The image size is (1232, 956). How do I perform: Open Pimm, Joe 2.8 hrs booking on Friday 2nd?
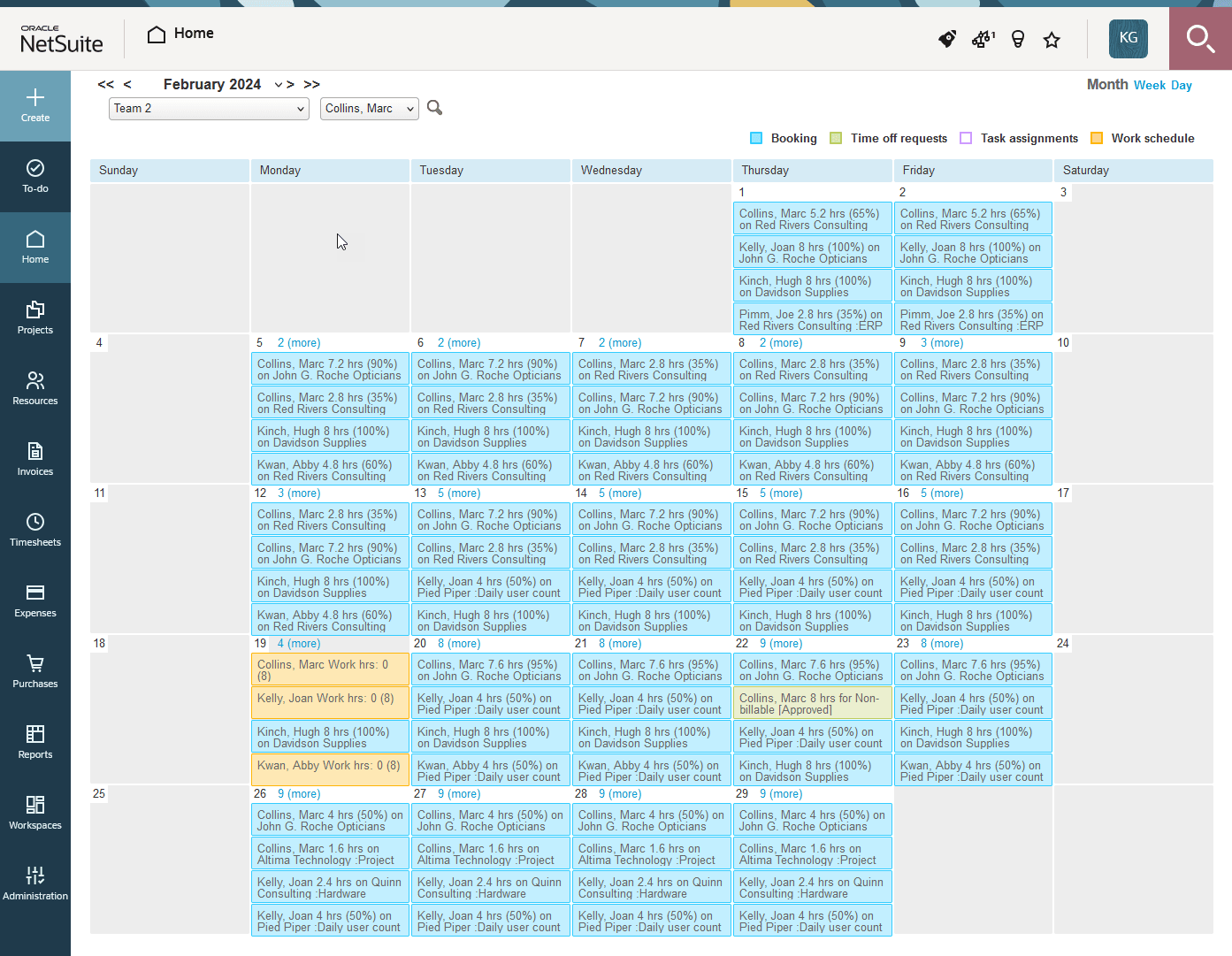pos(973,320)
